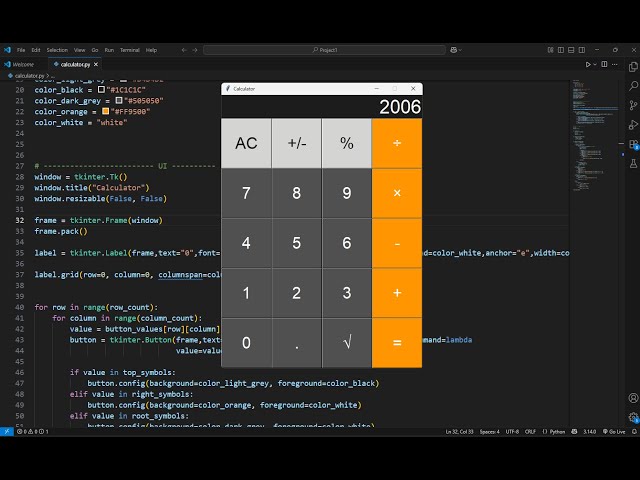The width and height of the screenshot is (640, 480).
Task: Open the Accounts icon in activity bar
Action: pos(633,398)
